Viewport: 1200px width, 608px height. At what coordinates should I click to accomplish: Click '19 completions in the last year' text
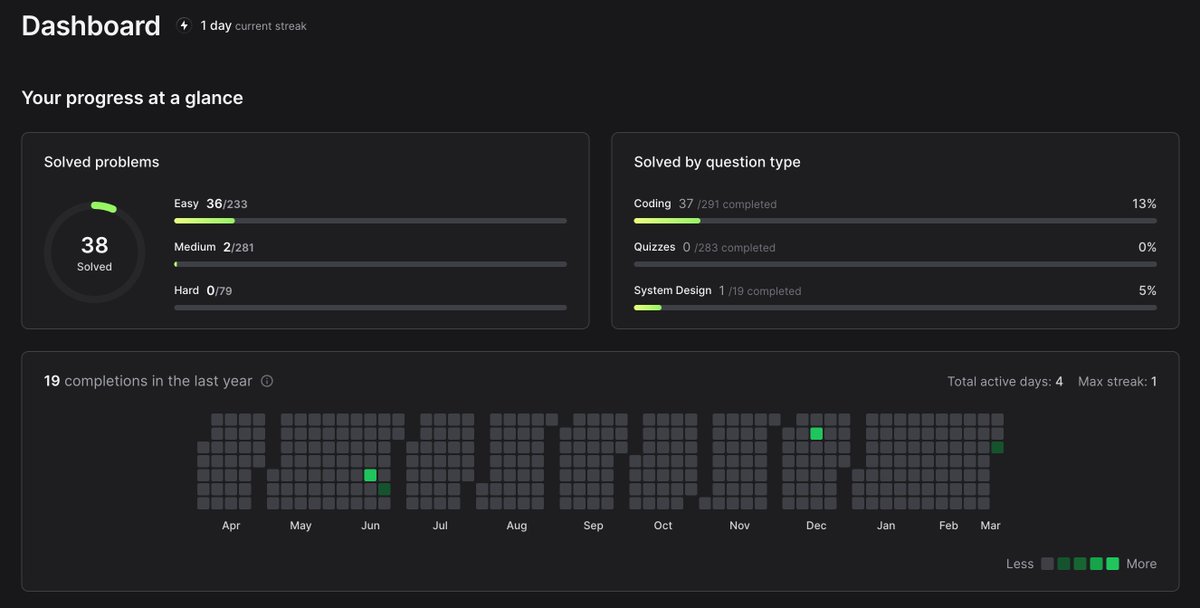tap(148, 381)
